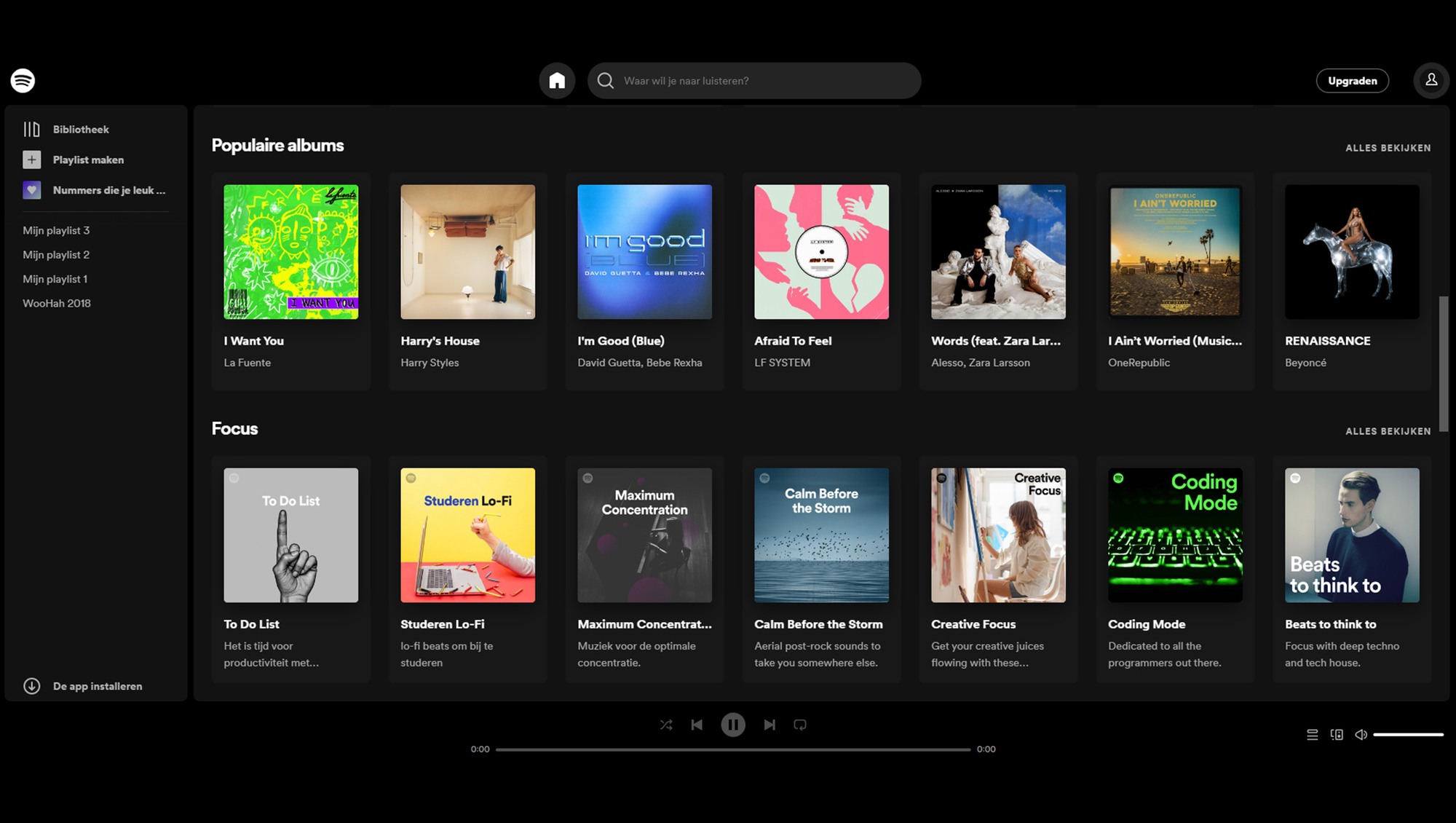View all Populaire albums via Alles bekijken
1456x823 pixels.
(x=1388, y=148)
